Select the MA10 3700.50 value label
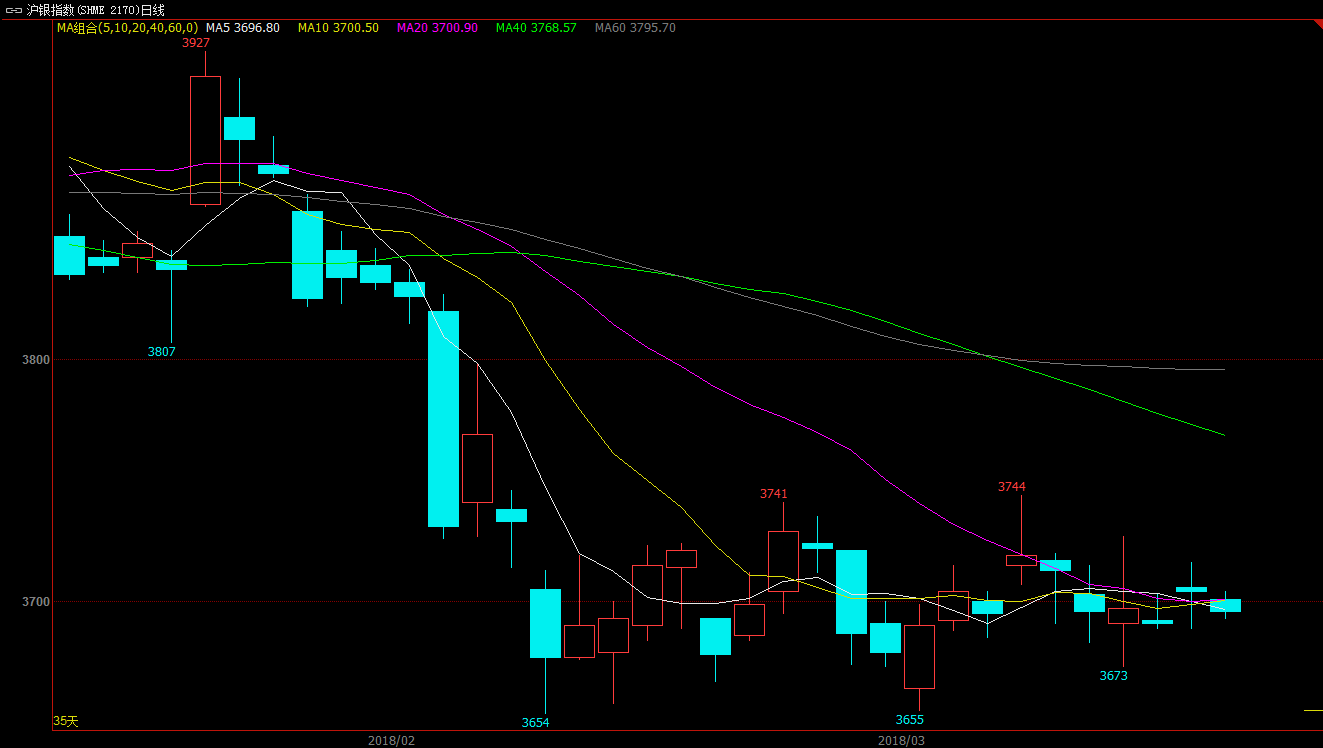Viewport: 1323px width, 748px height. (x=338, y=28)
